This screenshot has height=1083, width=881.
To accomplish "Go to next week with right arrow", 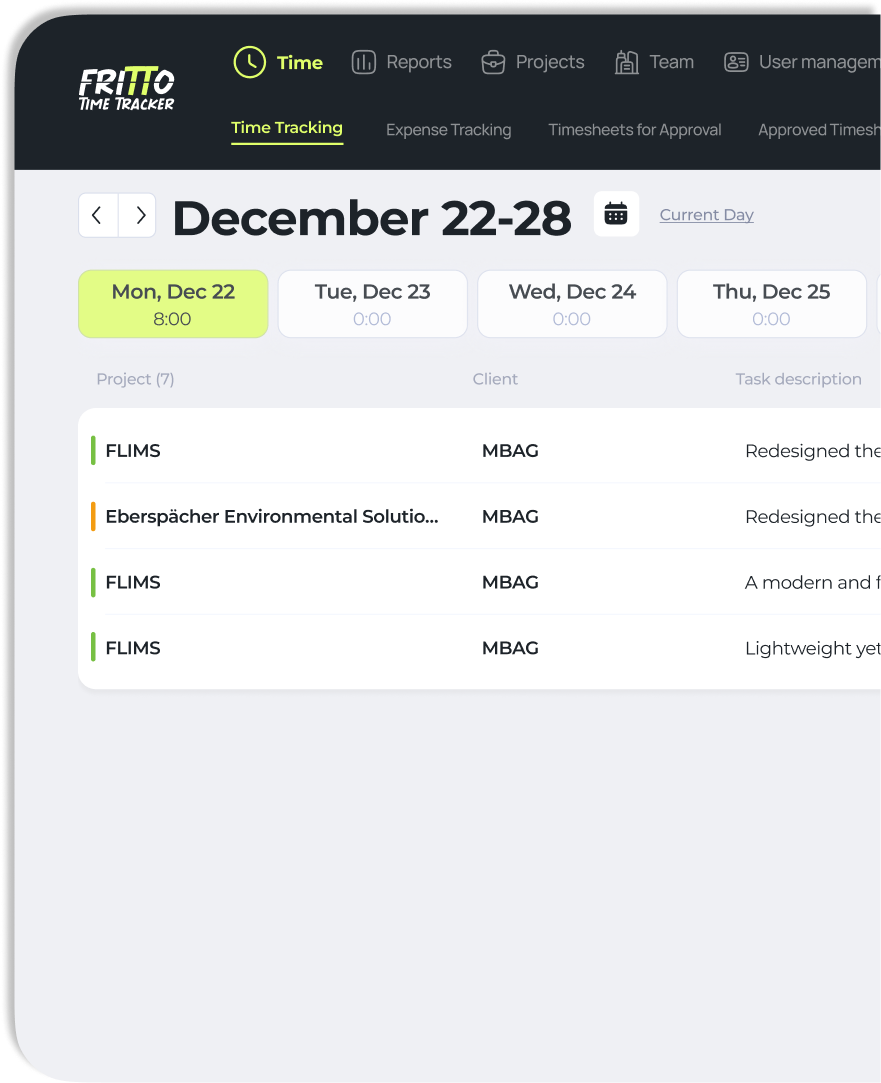I will [x=138, y=215].
